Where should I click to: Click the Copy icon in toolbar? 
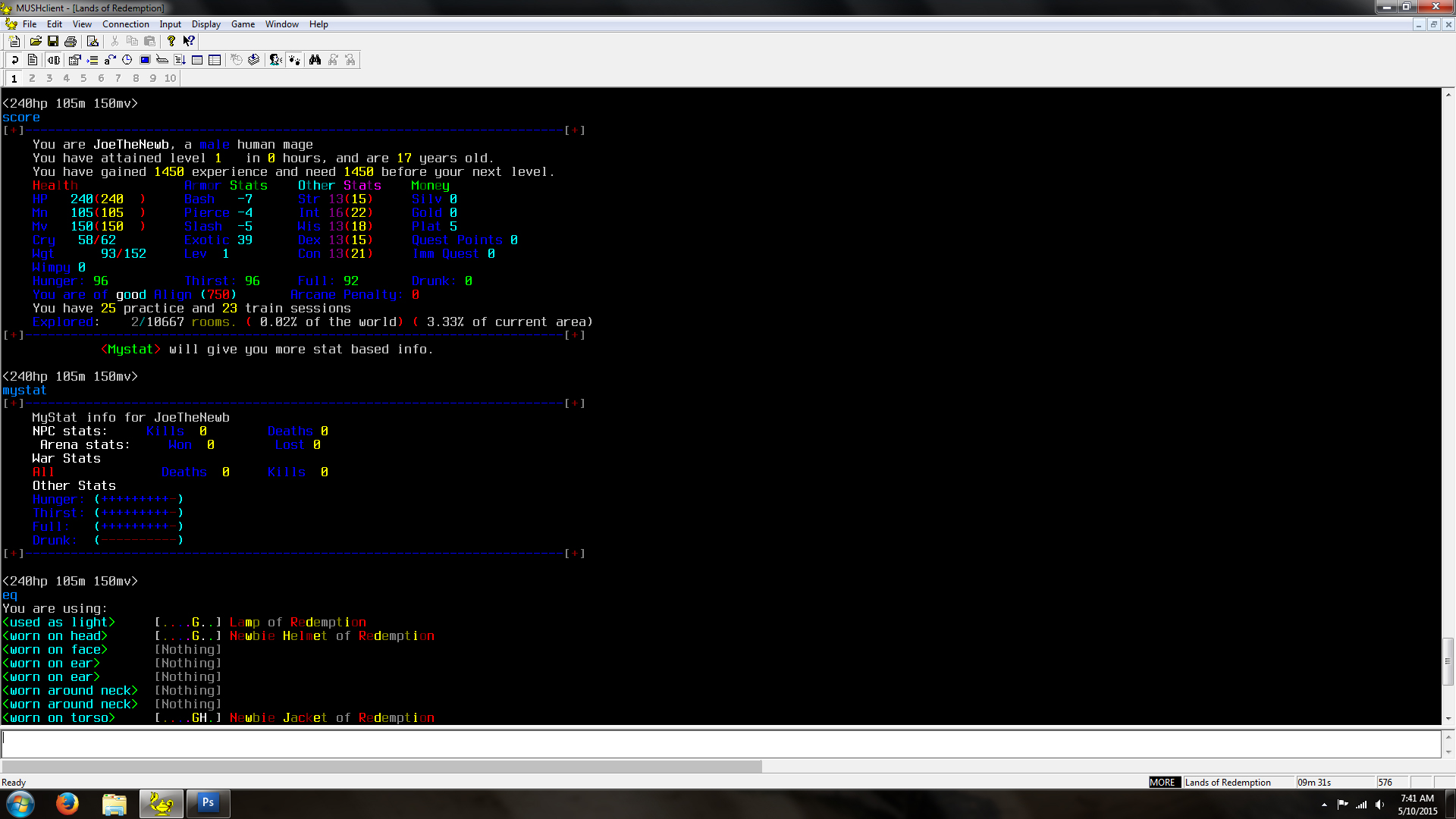tap(132, 41)
